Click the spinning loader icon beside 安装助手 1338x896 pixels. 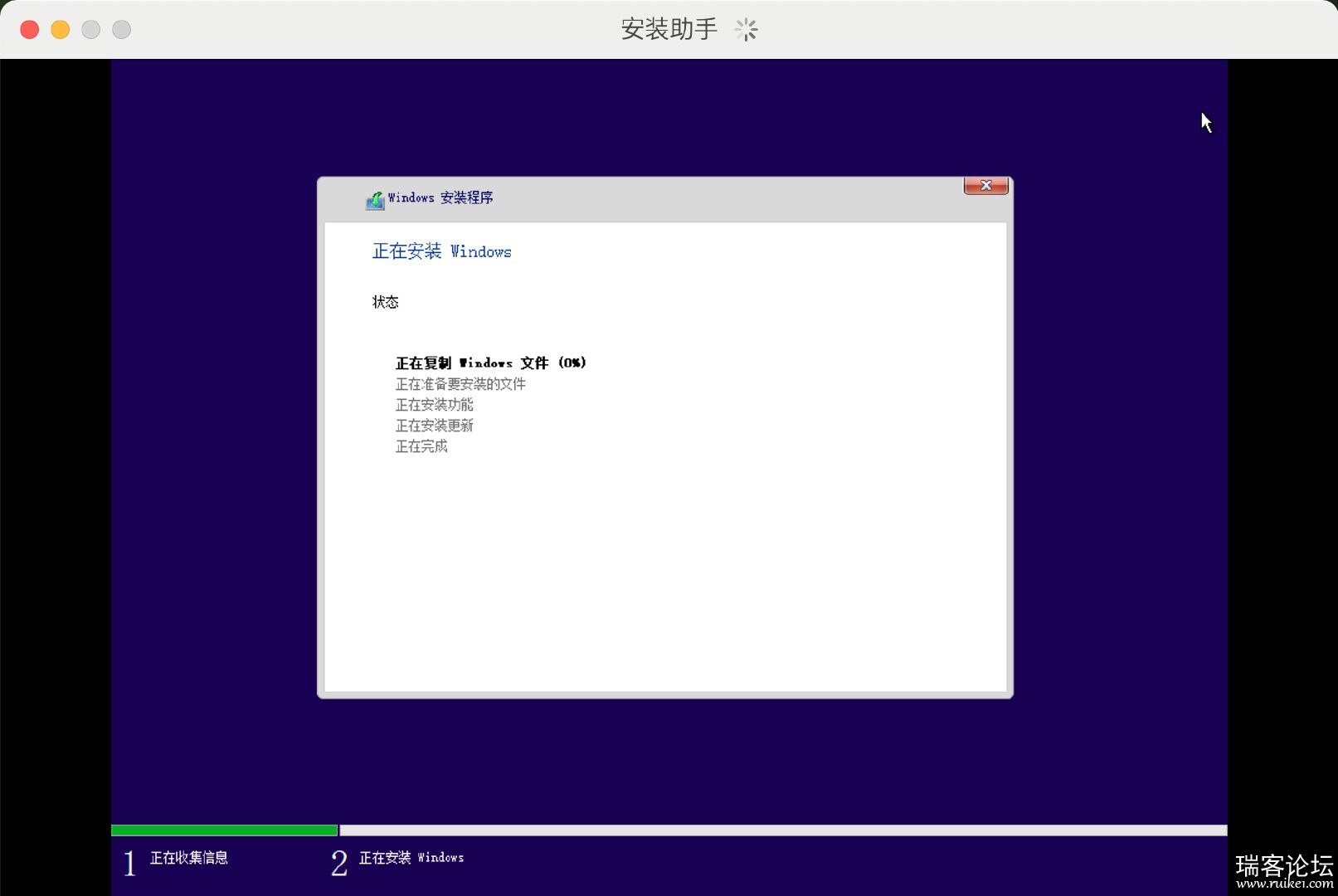pos(746,30)
